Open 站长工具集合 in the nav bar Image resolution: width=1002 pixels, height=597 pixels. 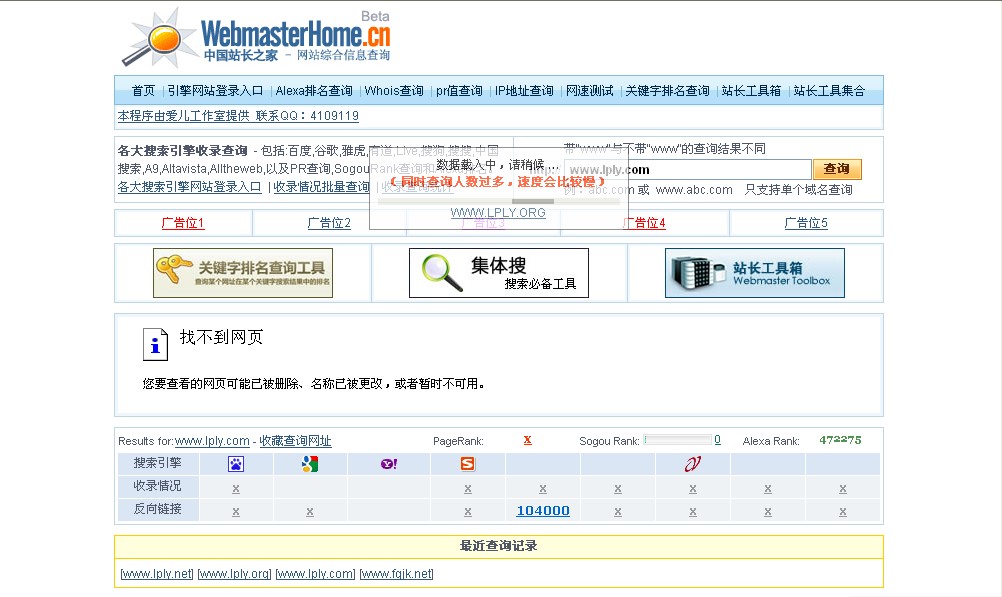pyautogui.click(x=829, y=91)
